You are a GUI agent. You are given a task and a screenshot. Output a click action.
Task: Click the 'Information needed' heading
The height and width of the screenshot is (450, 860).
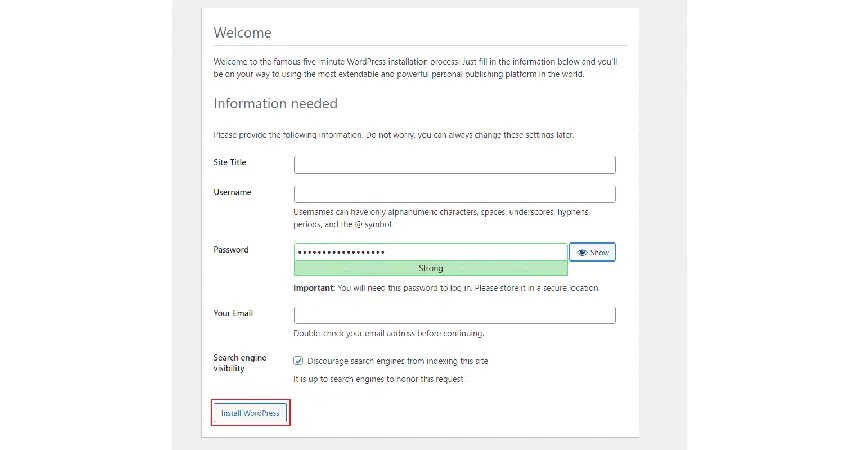point(275,103)
